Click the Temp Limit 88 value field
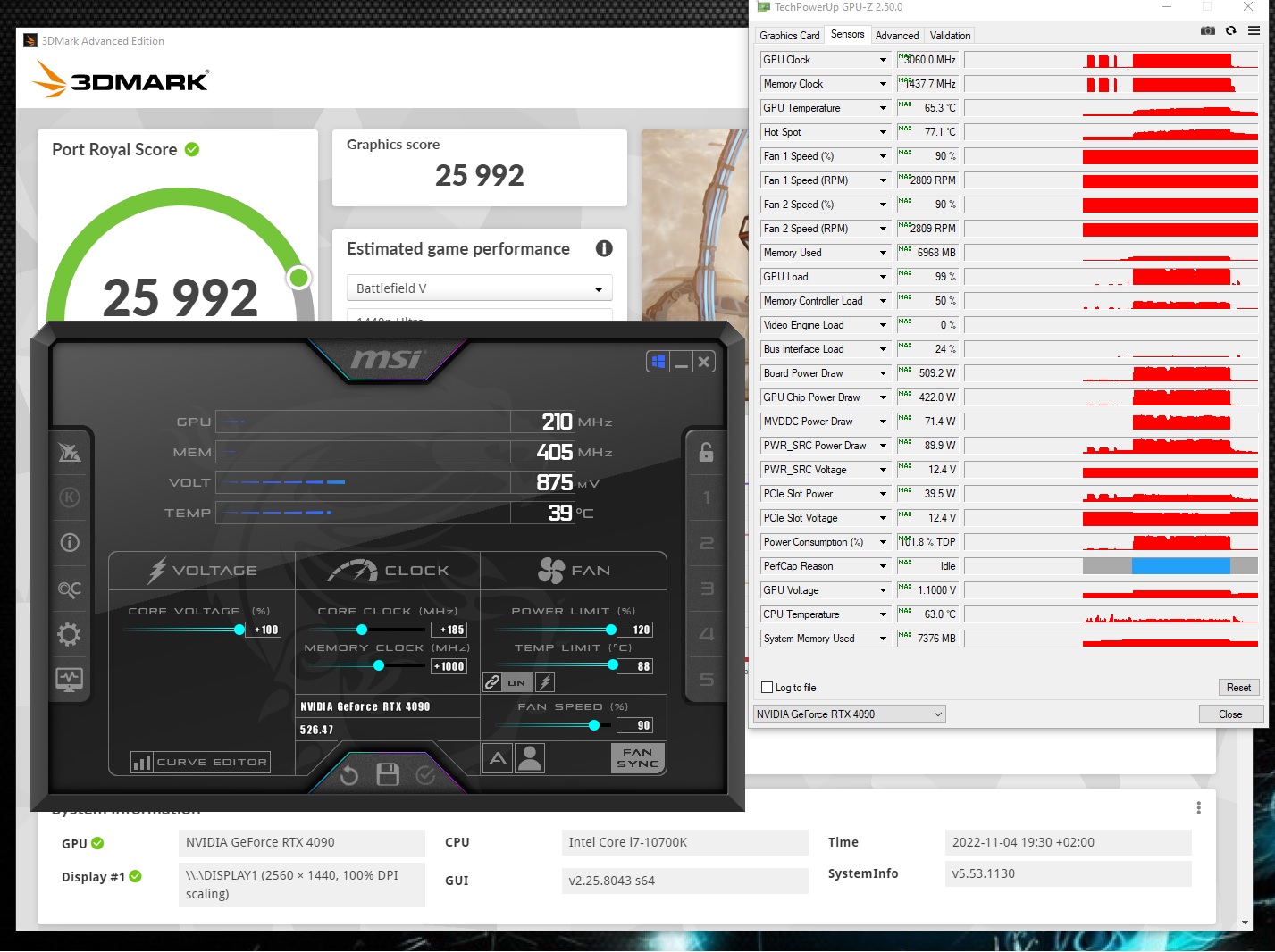This screenshot has width=1275, height=952. pos(637,666)
